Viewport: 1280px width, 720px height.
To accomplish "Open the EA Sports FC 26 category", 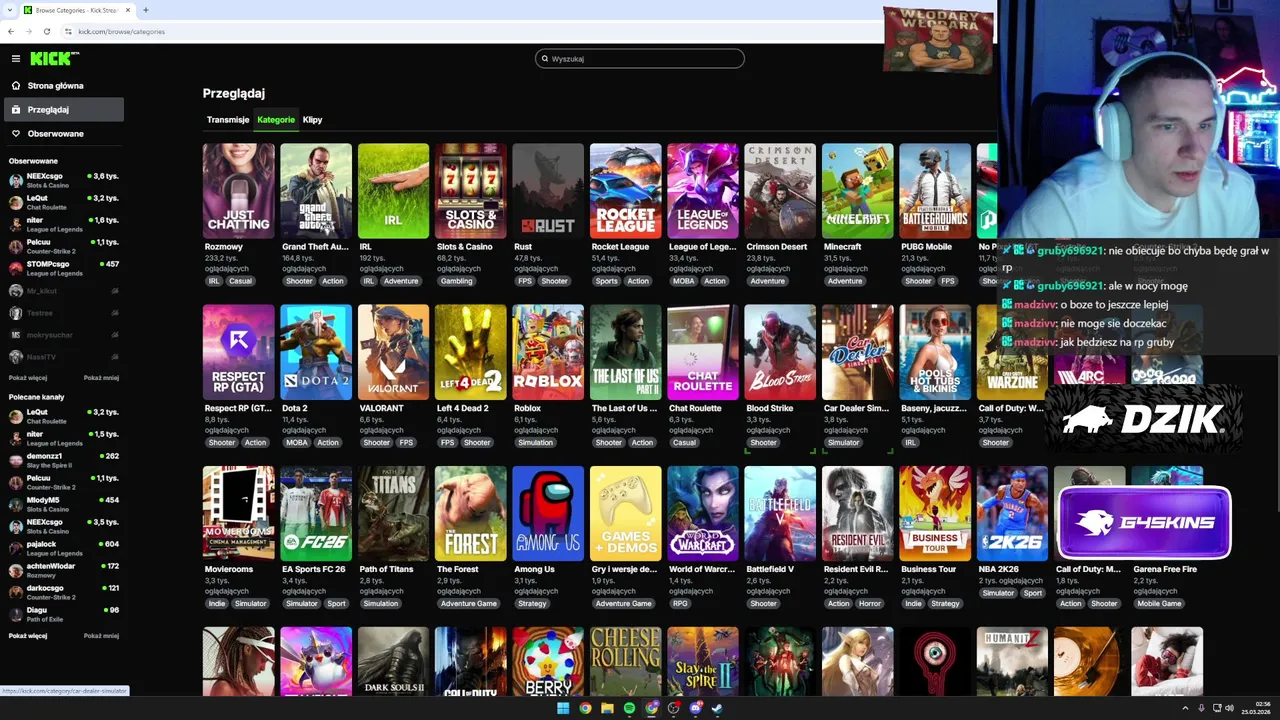I will pos(316,513).
